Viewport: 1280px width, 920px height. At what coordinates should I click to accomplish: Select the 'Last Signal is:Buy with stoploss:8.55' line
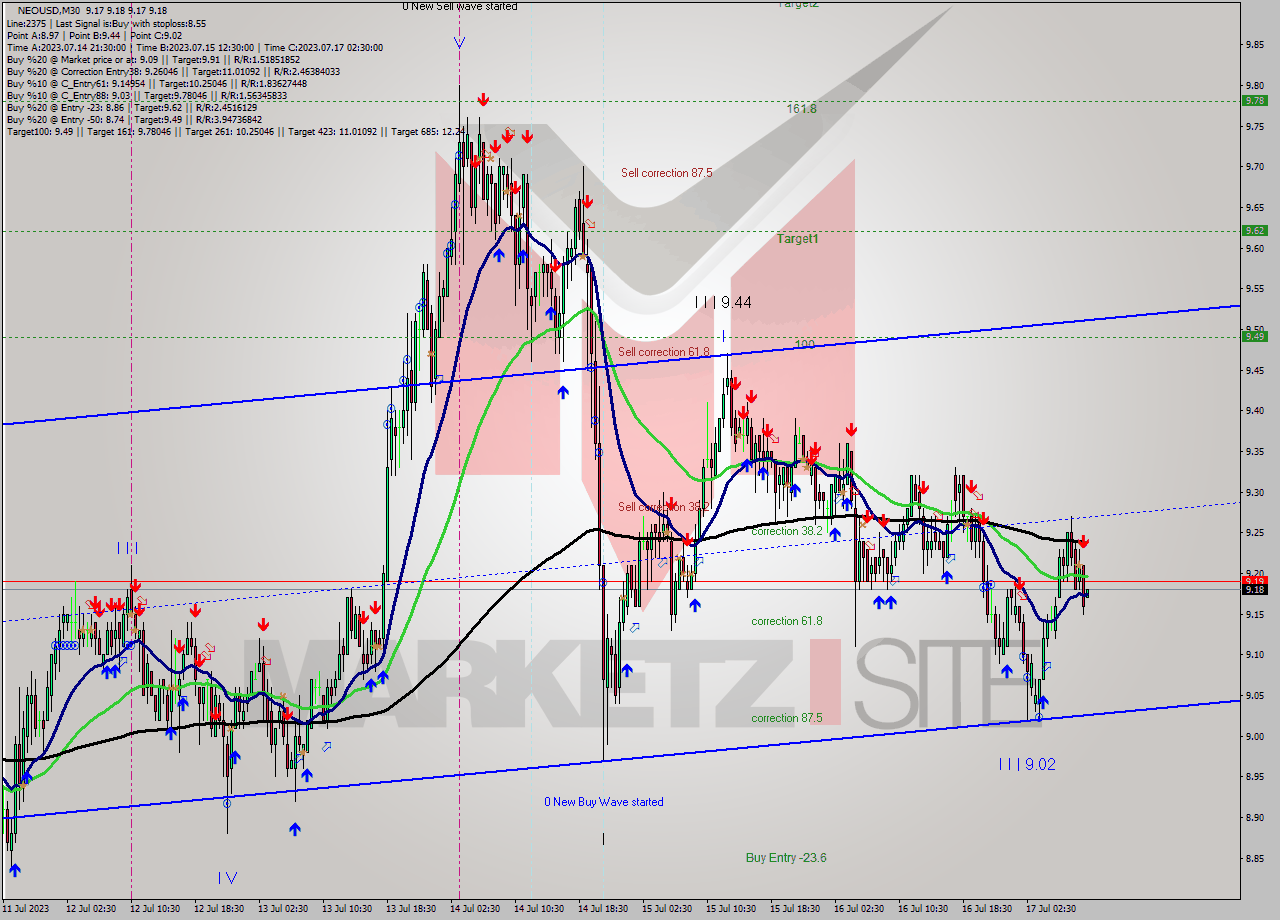[x=129, y=23]
